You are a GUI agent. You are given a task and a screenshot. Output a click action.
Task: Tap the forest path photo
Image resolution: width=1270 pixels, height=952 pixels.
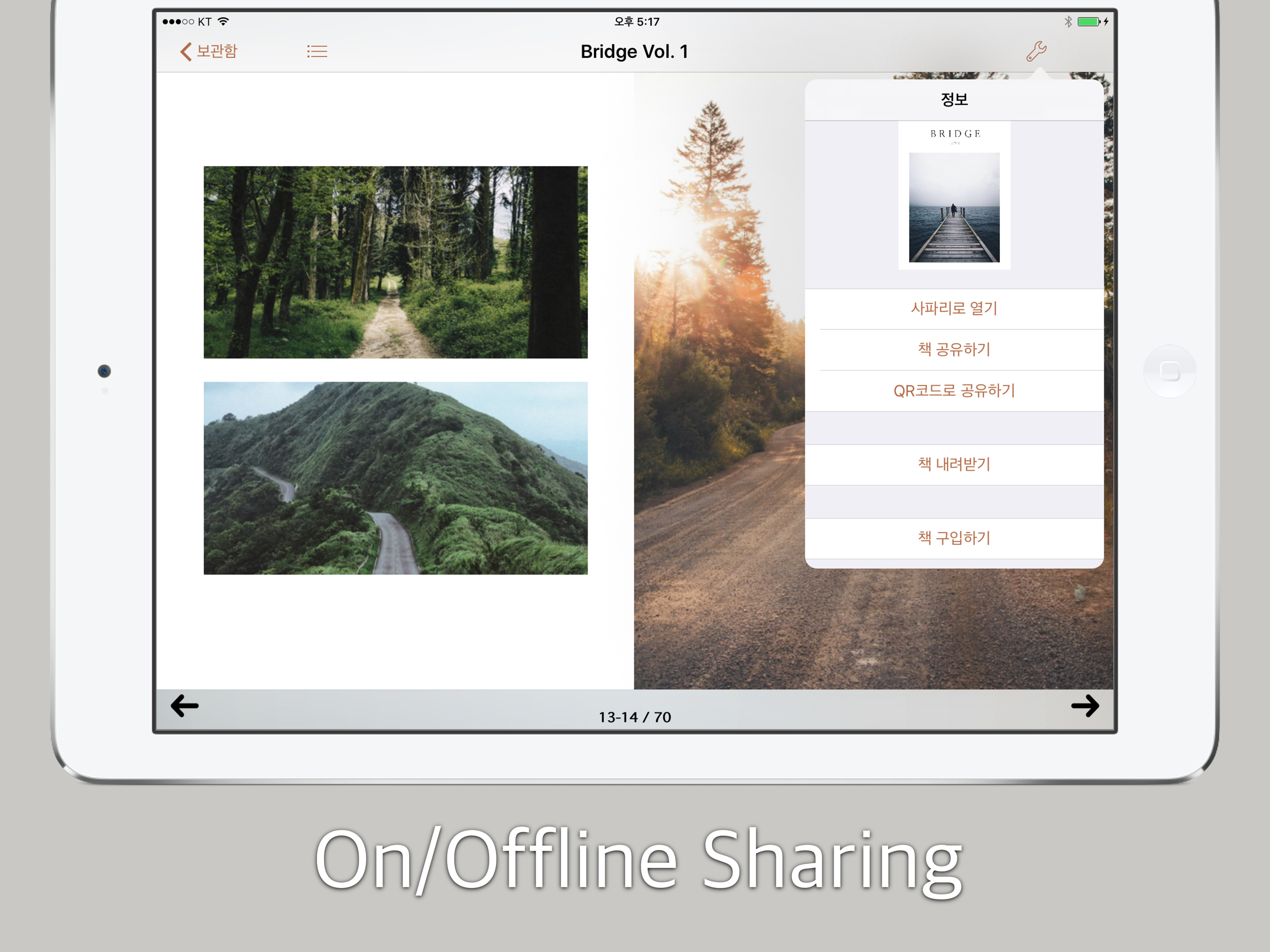[x=395, y=262]
